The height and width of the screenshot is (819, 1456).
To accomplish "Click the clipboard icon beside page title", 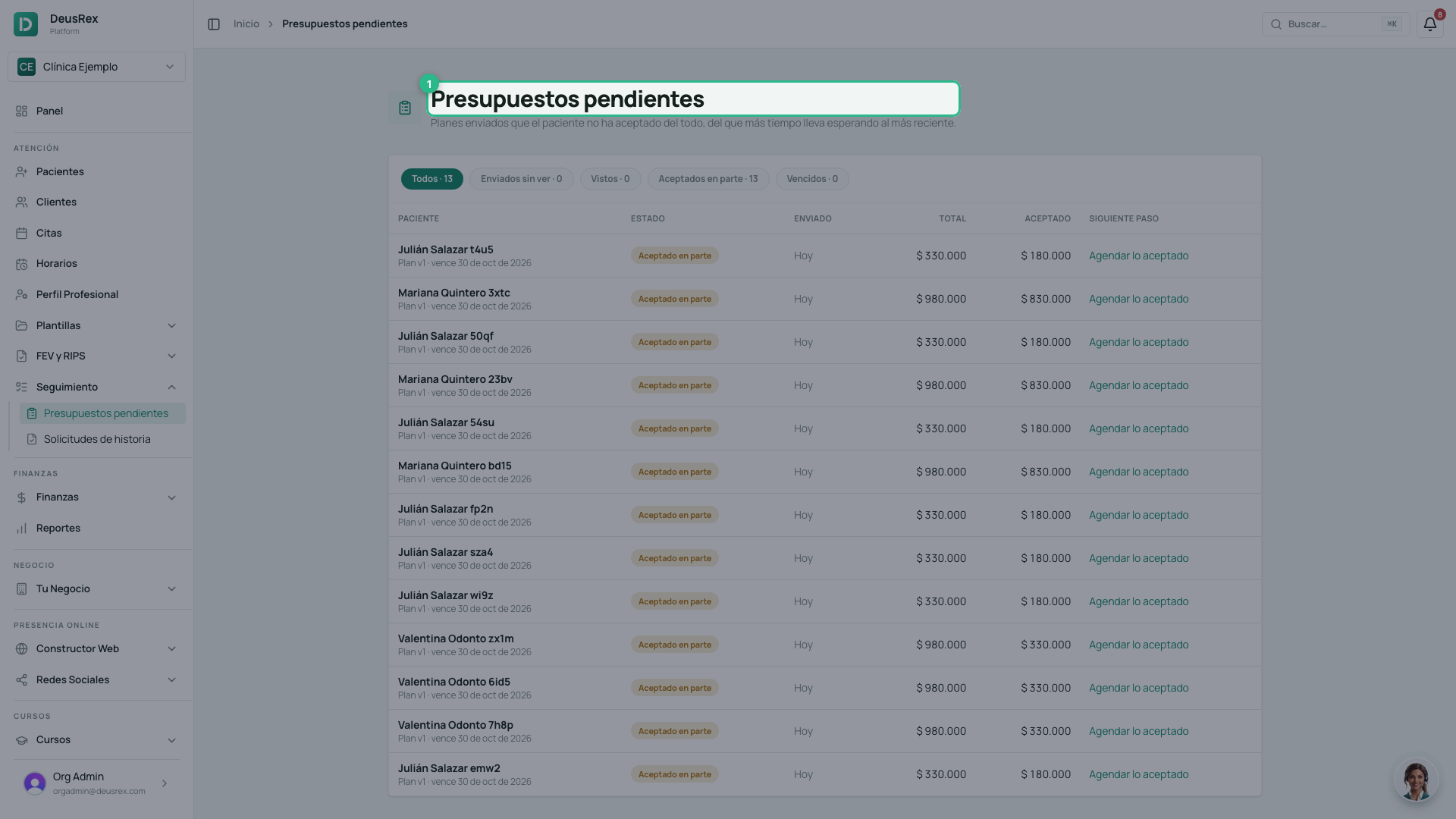I will [x=405, y=108].
